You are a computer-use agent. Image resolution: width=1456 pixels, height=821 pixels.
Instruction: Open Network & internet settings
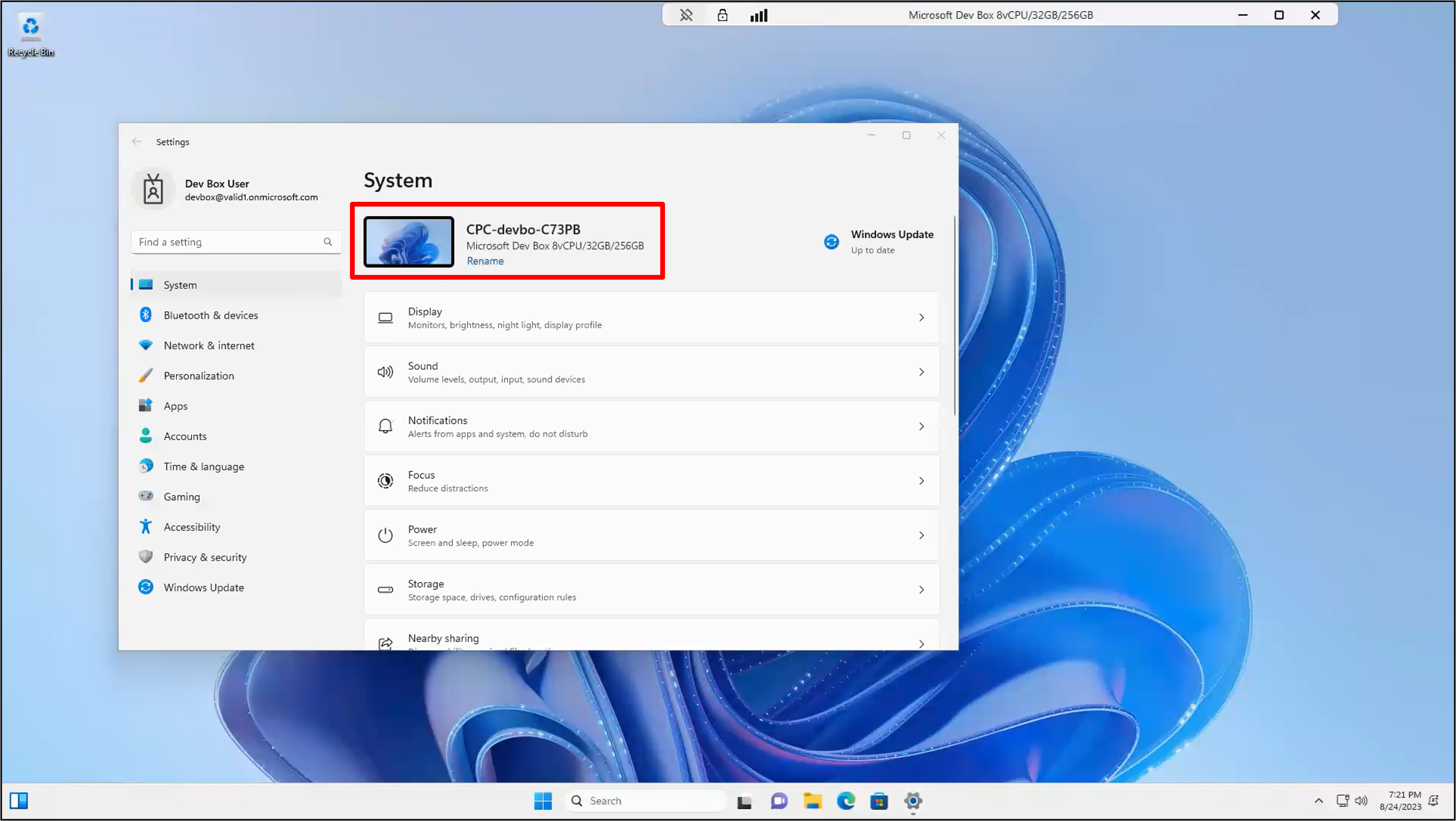[236, 345]
